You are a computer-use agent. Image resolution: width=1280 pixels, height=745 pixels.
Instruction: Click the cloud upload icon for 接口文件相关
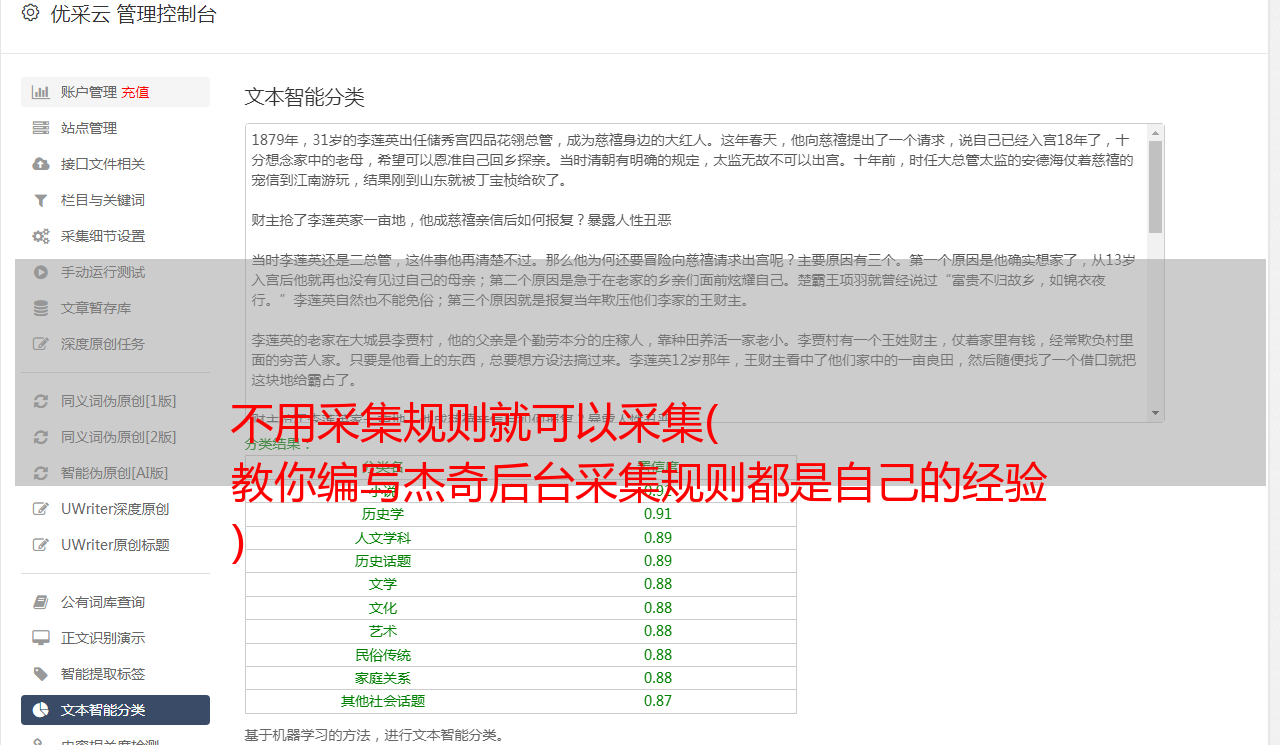[41, 164]
